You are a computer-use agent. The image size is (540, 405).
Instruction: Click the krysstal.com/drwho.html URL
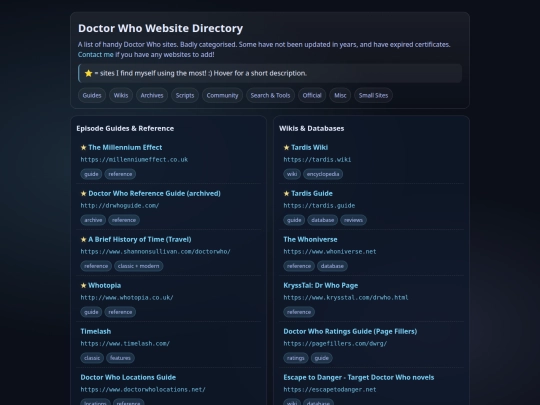point(346,298)
